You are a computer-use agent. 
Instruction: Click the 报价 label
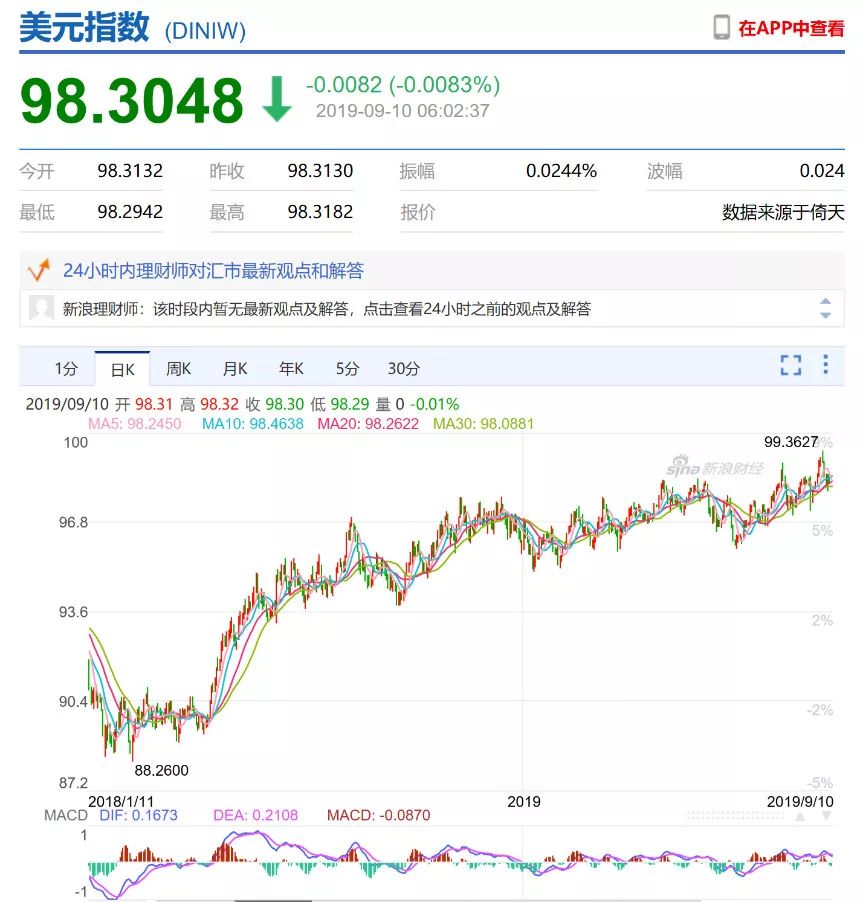(418, 212)
